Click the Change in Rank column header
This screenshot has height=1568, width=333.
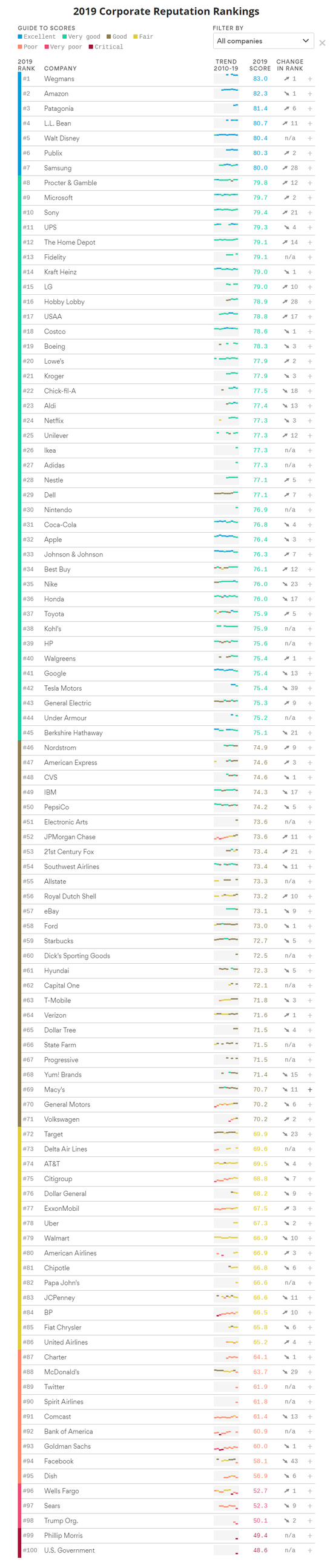[x=290, y=65]
